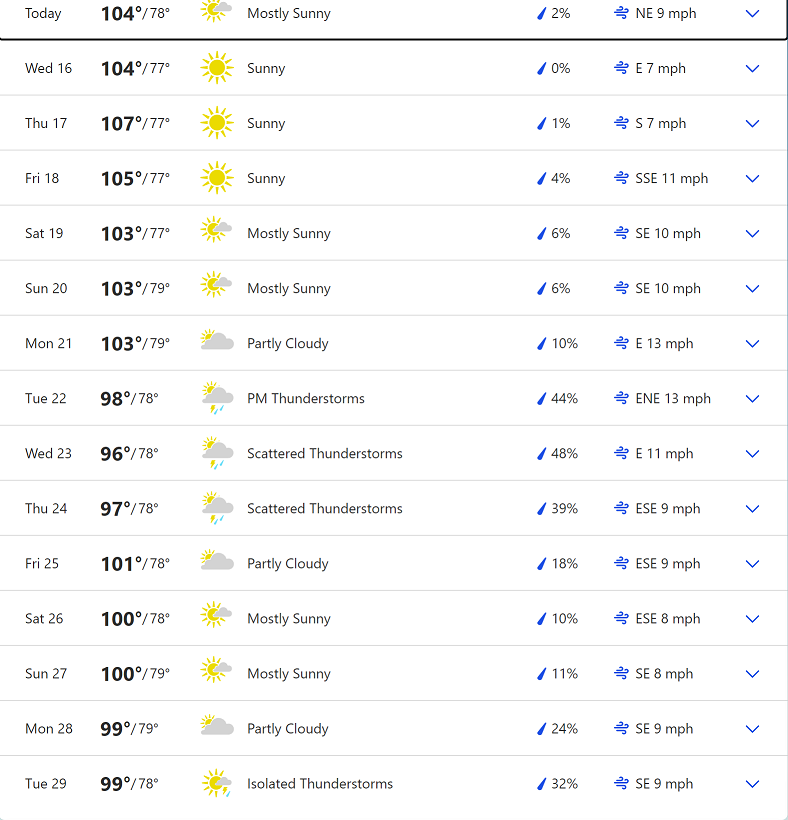The image size is (788, 820).
Task: Click the thunderstorm icon for Tue 22
Action: [217, 398]
